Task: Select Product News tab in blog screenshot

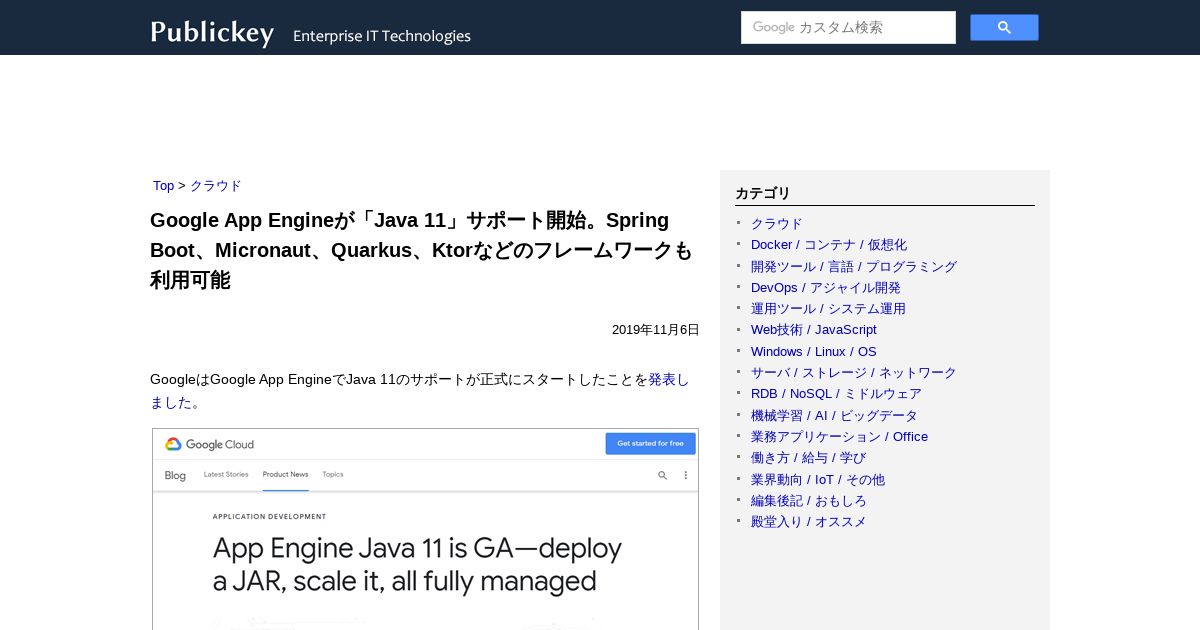Action: [x=285, y=474]
